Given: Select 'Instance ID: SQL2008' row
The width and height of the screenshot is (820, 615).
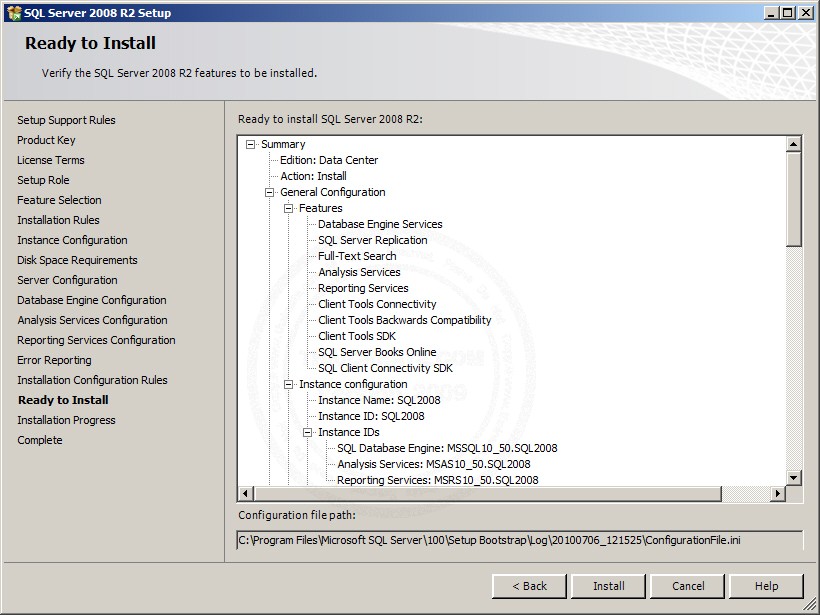Looking at the screenshot, I should pos(371,416).
